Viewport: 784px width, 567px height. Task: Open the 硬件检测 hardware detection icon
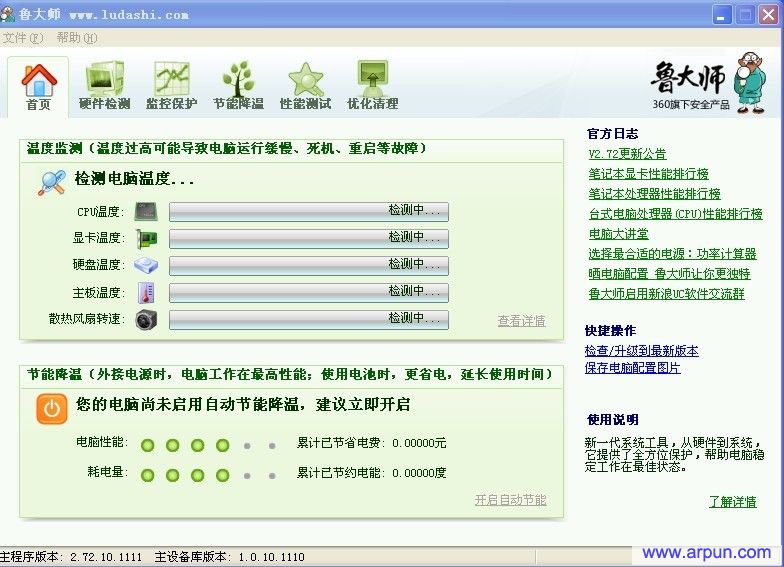click(x=104, y=78)
